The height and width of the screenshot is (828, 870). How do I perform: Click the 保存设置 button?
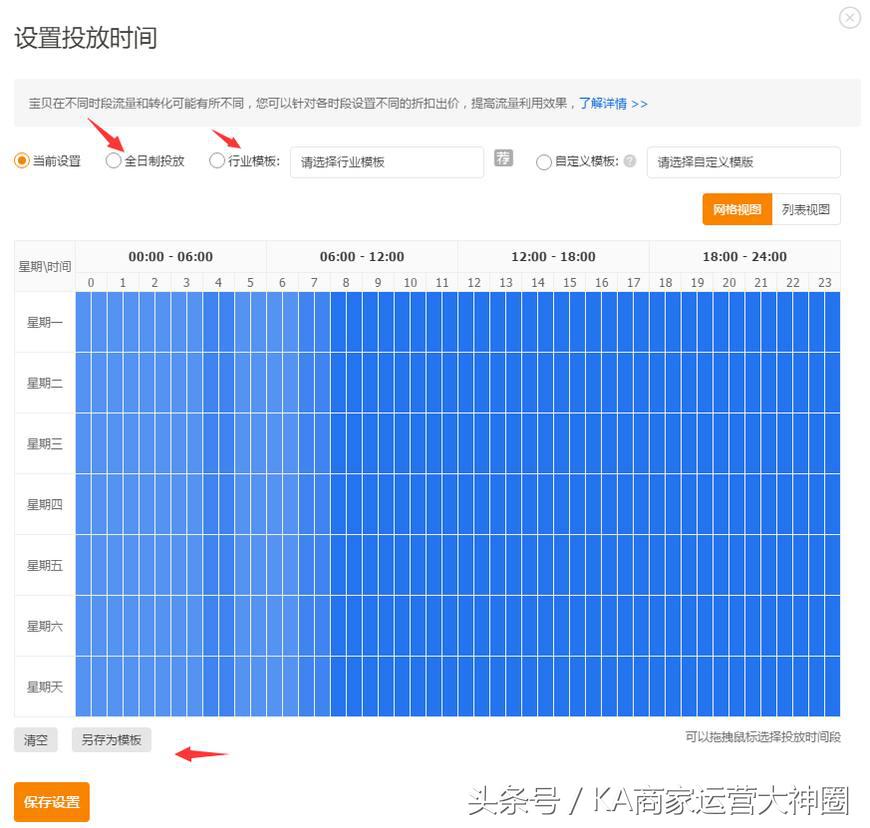click(x=50, y=802)
